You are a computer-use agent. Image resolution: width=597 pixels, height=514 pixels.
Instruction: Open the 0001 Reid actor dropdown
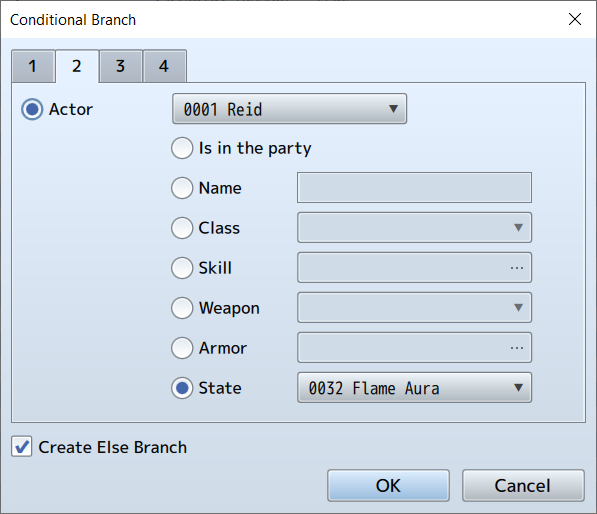click(x=289, y=109)
